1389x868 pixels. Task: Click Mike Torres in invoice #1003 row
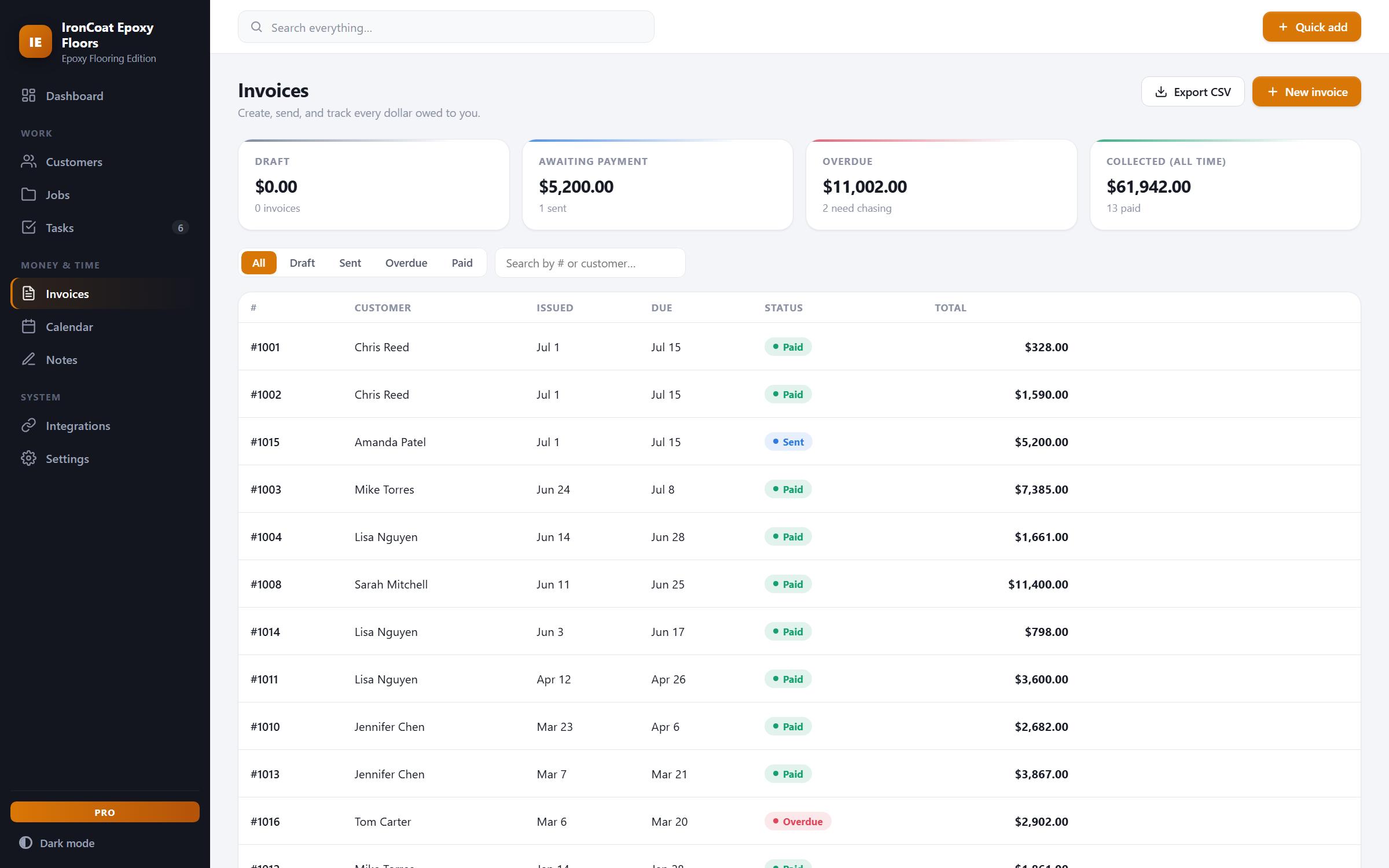point(384,489)
